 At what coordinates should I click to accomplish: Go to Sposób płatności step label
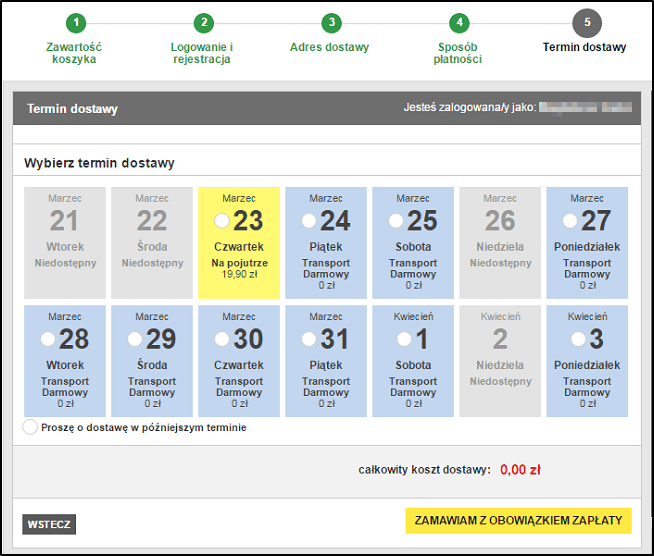[458, 53]
